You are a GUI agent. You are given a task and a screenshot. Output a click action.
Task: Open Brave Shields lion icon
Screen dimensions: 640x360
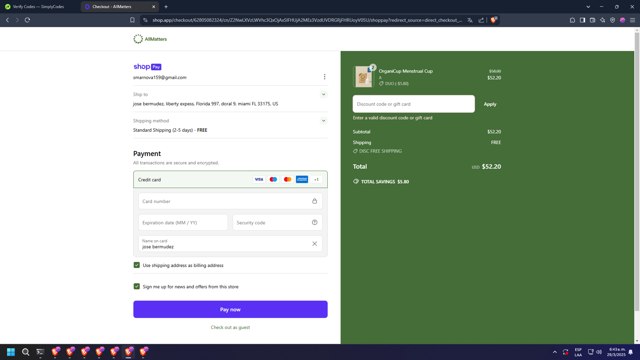click(493, 20)
